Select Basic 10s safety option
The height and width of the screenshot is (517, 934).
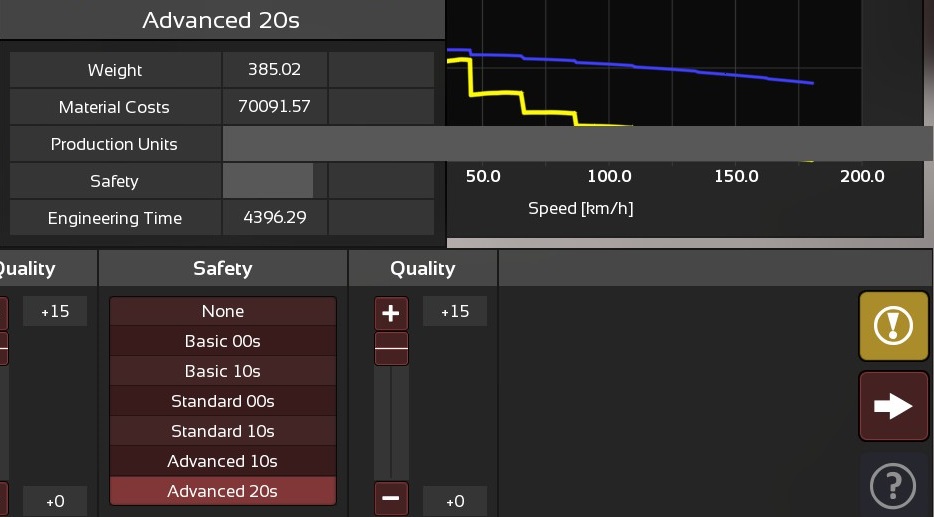[222, 371]
